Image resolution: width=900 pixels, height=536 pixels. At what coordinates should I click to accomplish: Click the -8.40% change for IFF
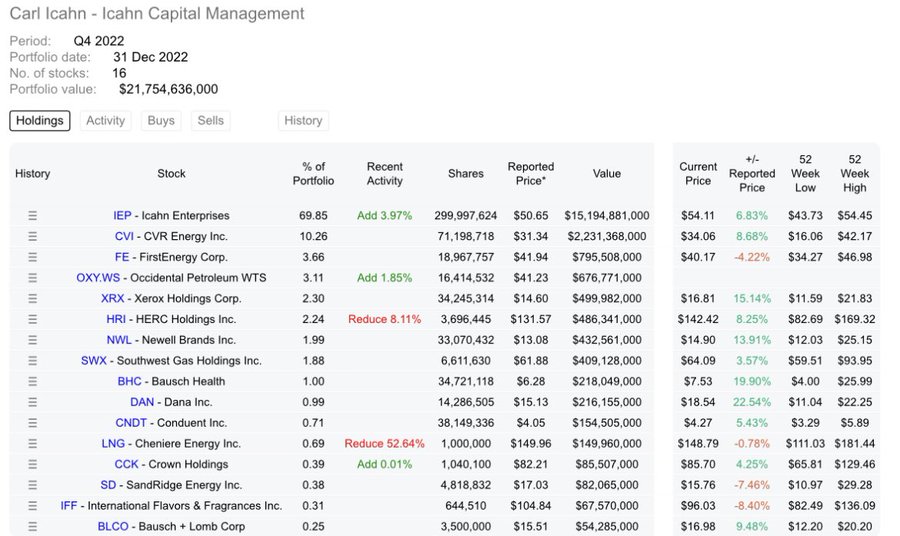click(x=752, y=506)
